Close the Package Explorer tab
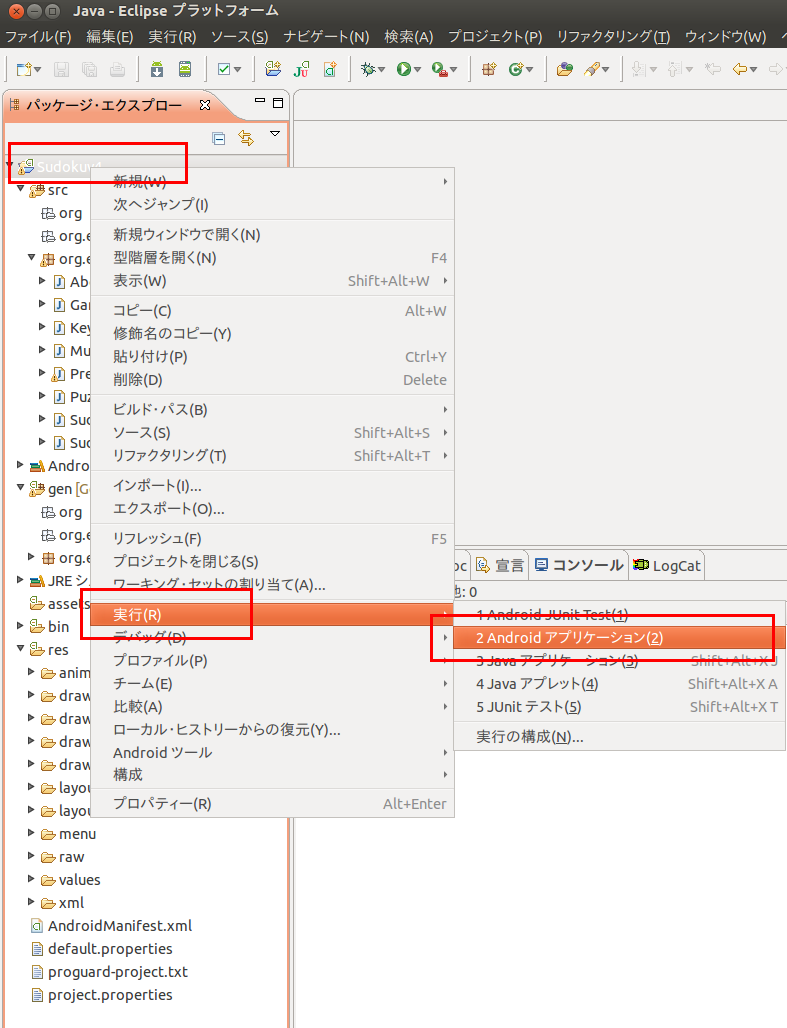787x1028 pixels. coord(205,105)
